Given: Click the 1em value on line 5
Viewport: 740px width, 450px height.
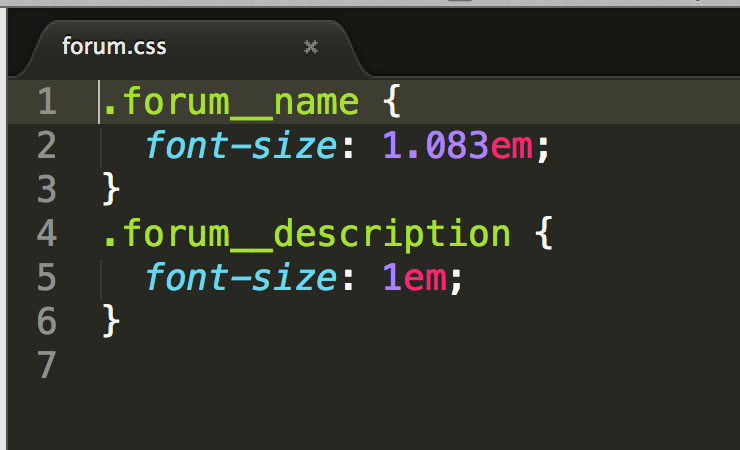Looking at the screenshot, I should [x=414, y=277].
